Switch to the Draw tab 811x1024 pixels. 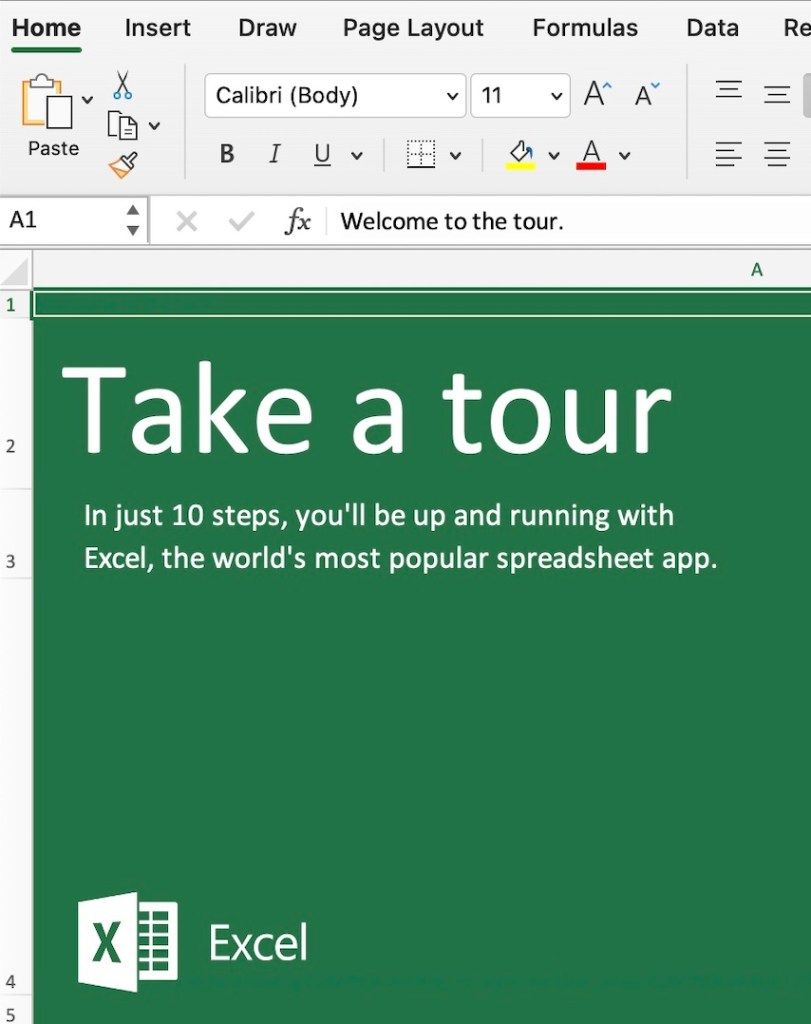pyautogui.click(x=267, y=28)
